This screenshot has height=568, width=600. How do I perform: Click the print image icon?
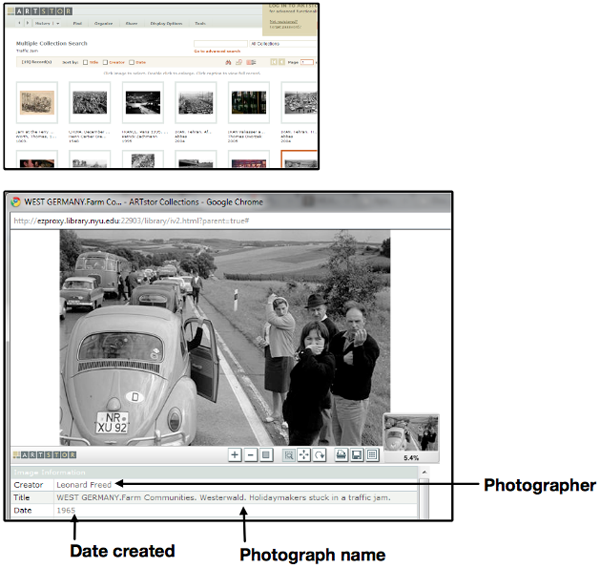[341, 455]
